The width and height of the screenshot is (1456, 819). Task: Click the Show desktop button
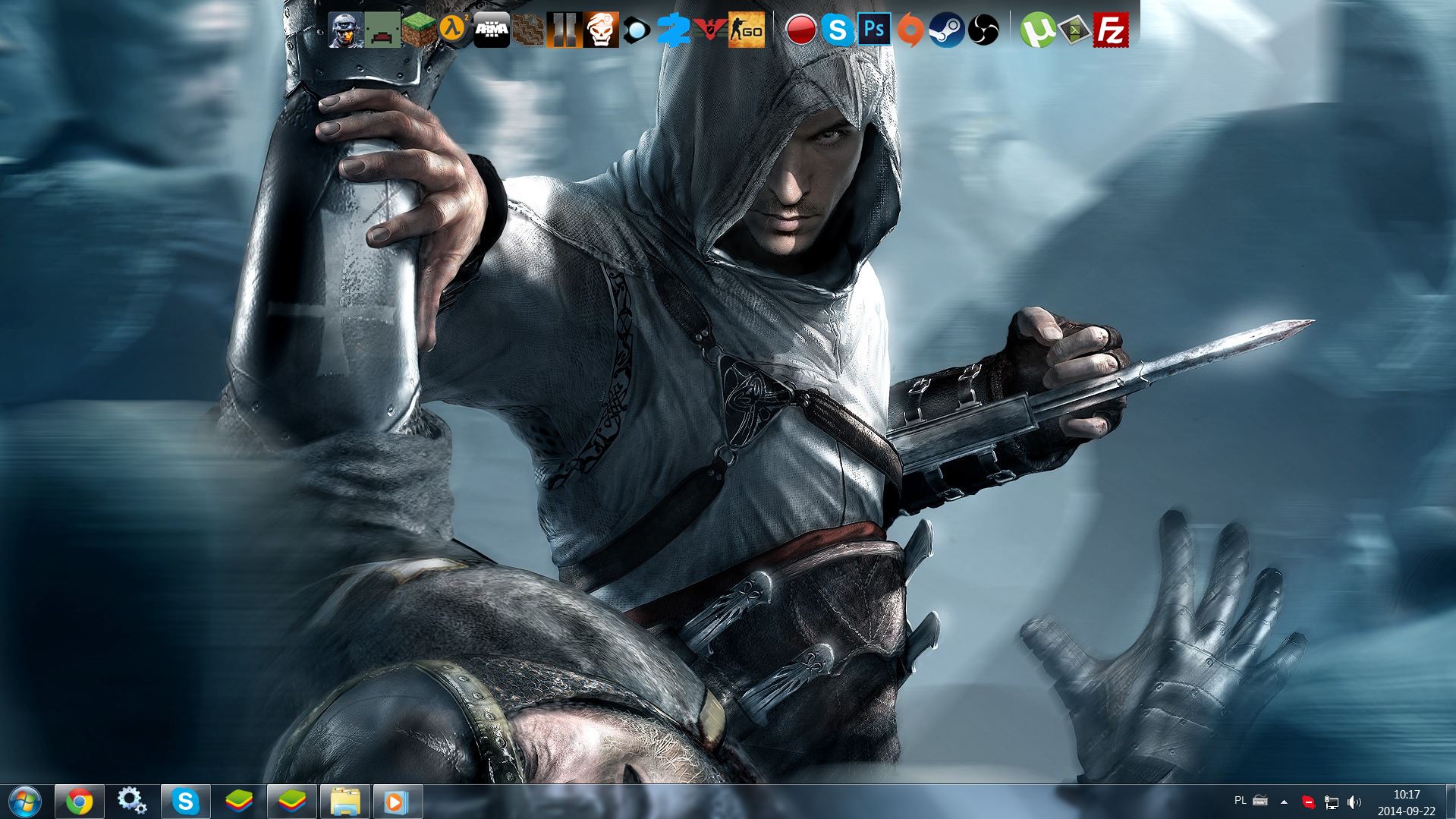click(1450, 802)
